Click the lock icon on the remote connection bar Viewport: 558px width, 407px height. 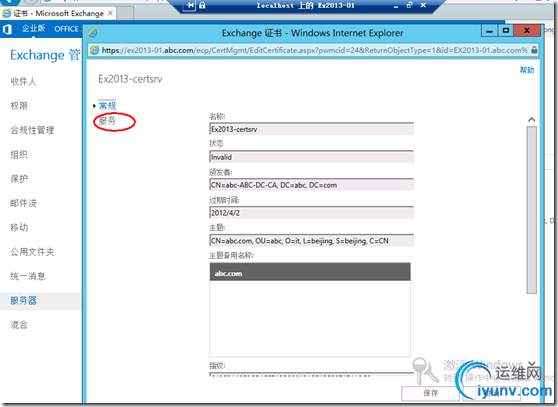pyautogui.click(x=202, y=5)
